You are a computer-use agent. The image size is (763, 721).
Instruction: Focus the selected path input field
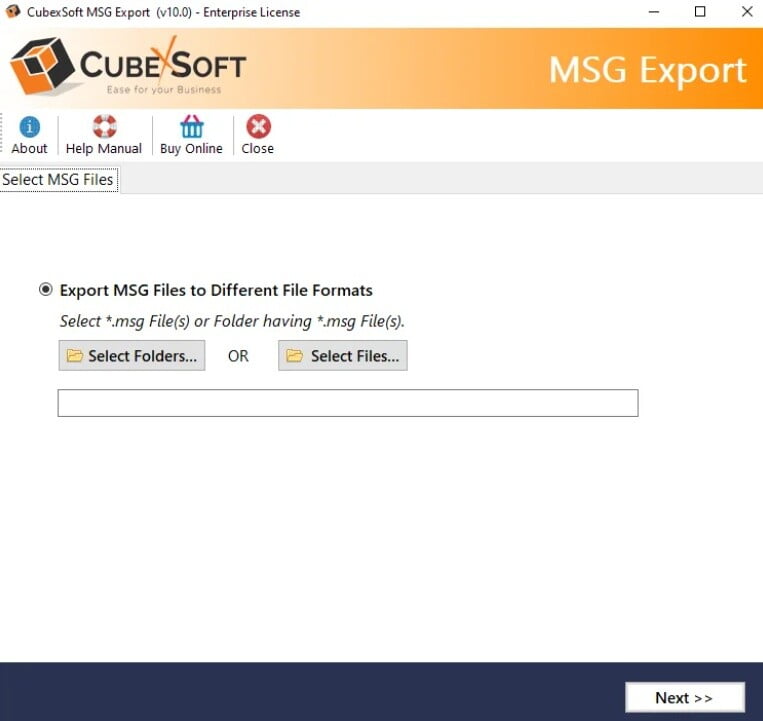point(348,403)
